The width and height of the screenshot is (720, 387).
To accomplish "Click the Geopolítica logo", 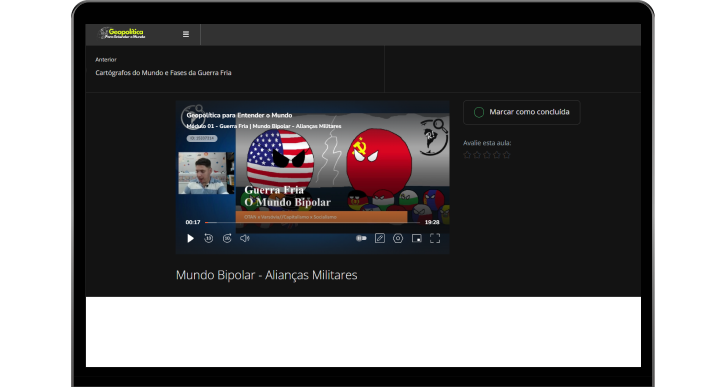I will pyautogui.click(x=123, y=33).
